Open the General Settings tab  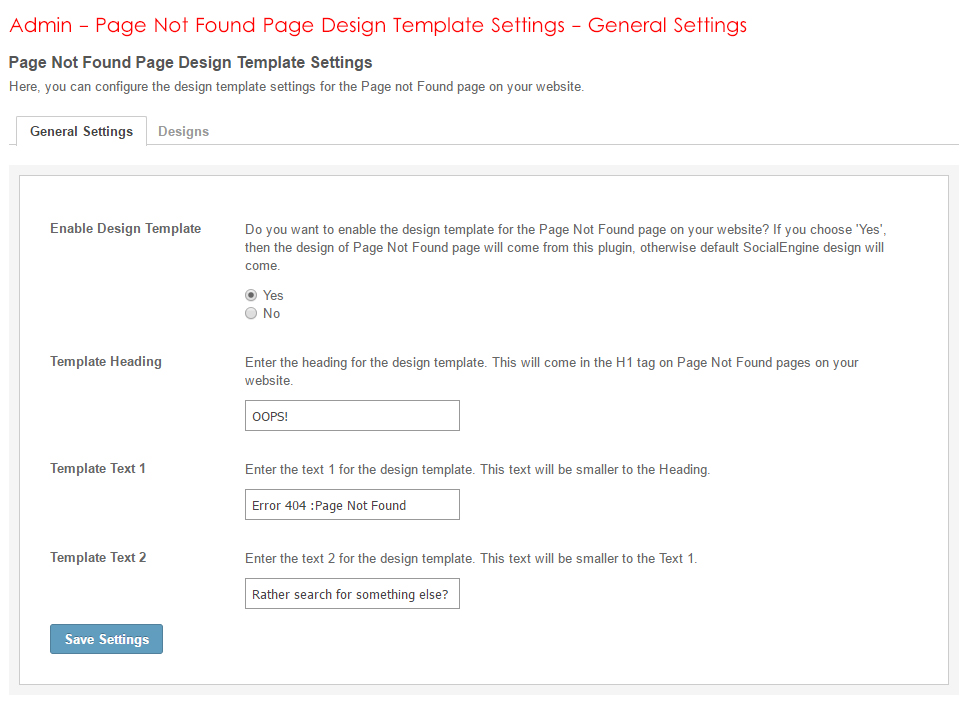81,131
